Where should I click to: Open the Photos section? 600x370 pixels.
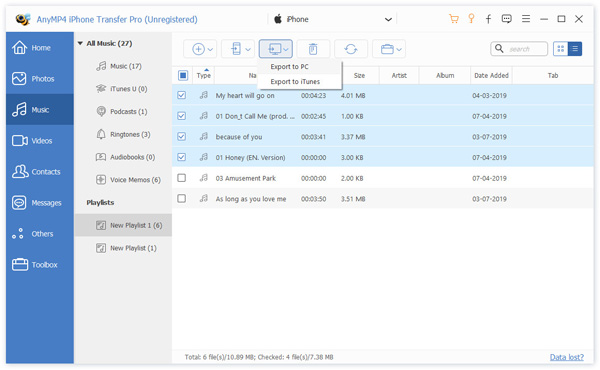click(40, 79)
